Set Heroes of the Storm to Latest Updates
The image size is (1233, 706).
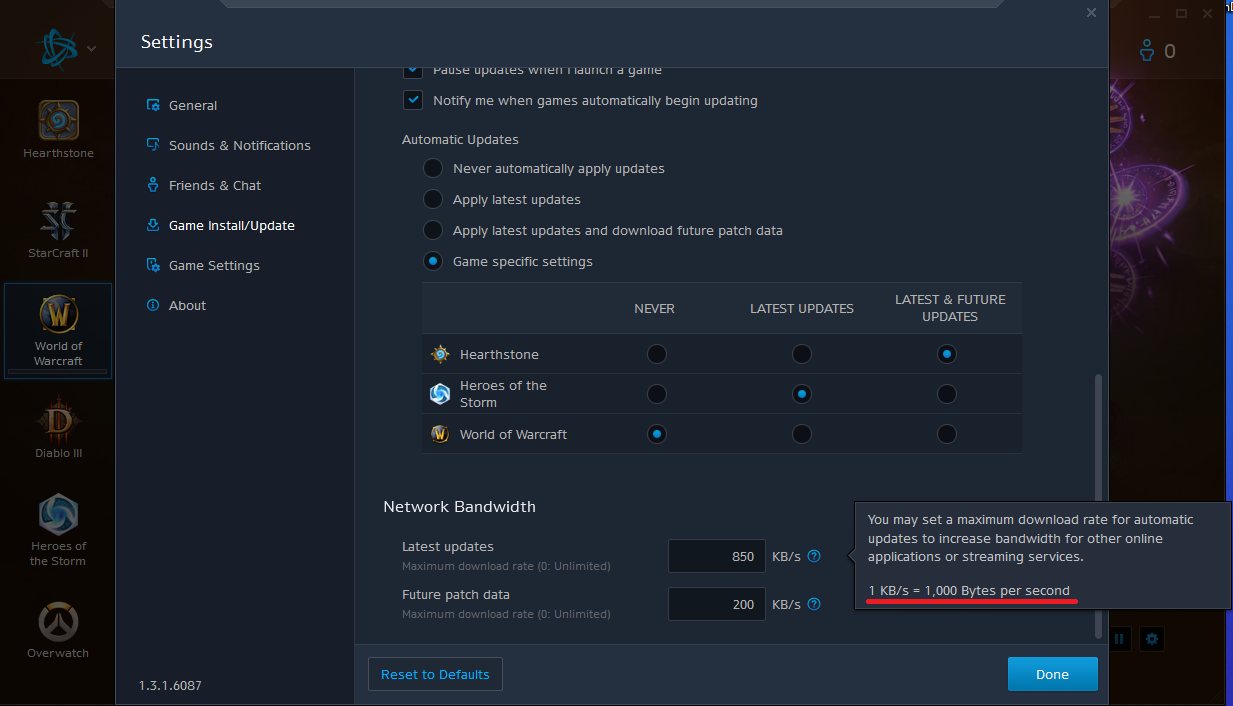(x=802, y=394)
